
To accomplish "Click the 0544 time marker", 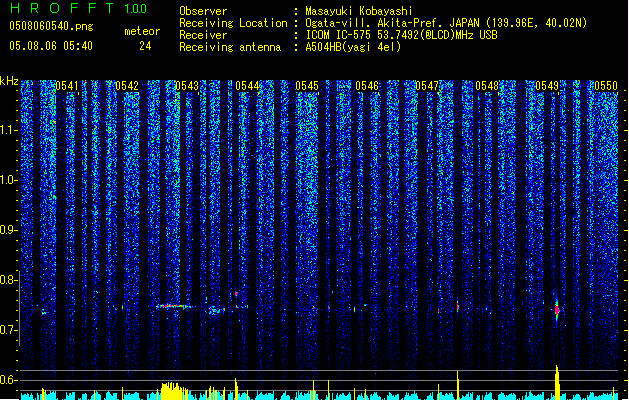I will coord(247,86).
